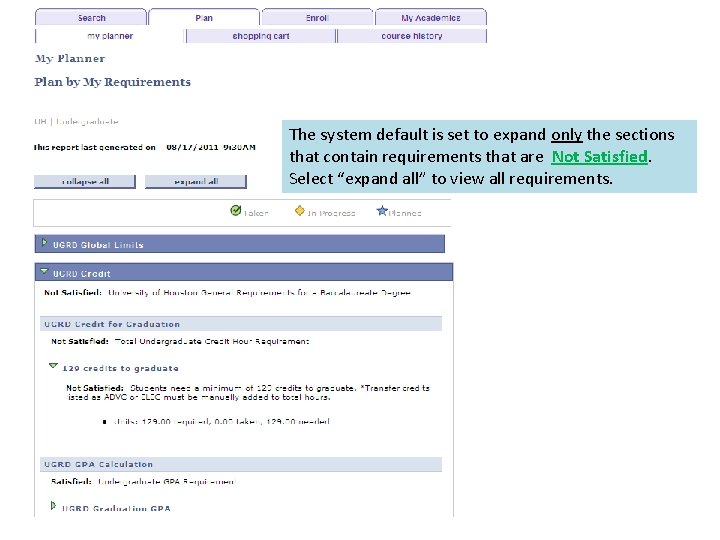720x540 pixels.
Task: Open the shopping cart subtab
Action: 261,36
